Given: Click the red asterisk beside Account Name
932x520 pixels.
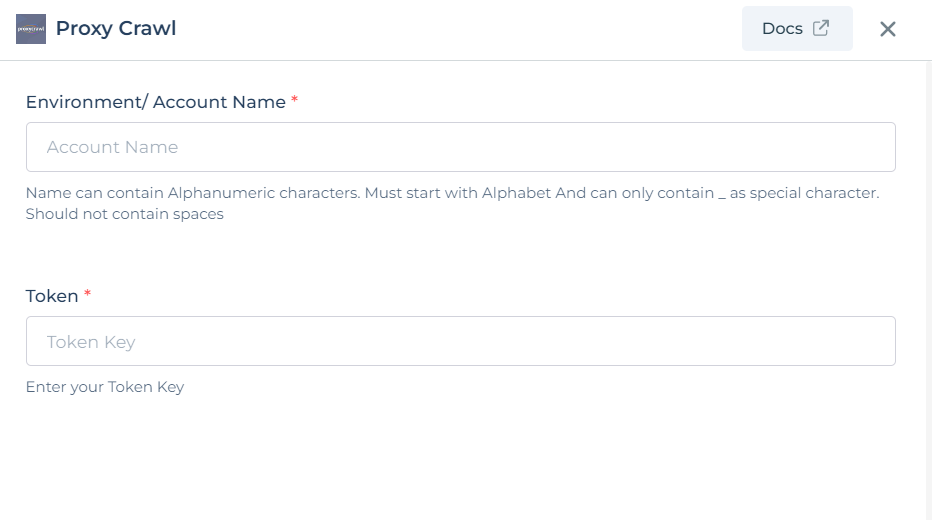Looking at the screenshot, I should click(x=294, y=100).
